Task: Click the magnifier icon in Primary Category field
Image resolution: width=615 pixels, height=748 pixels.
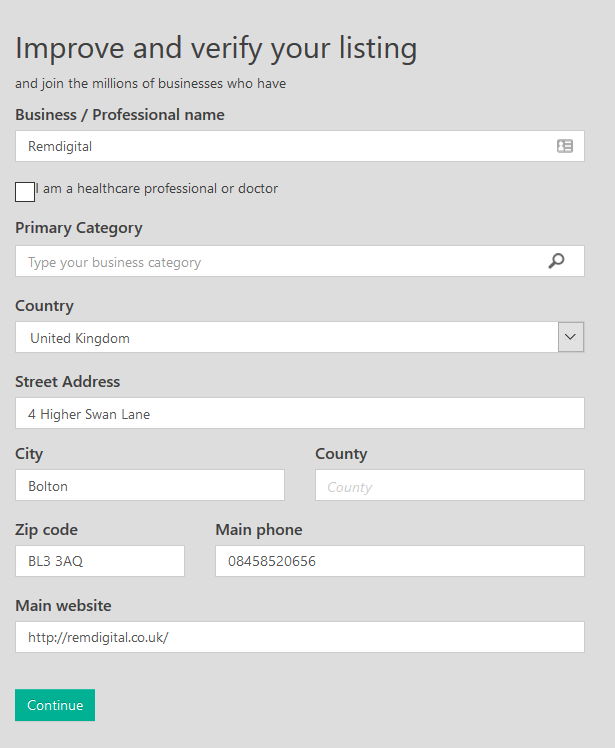Action: [x=556, y=261]
